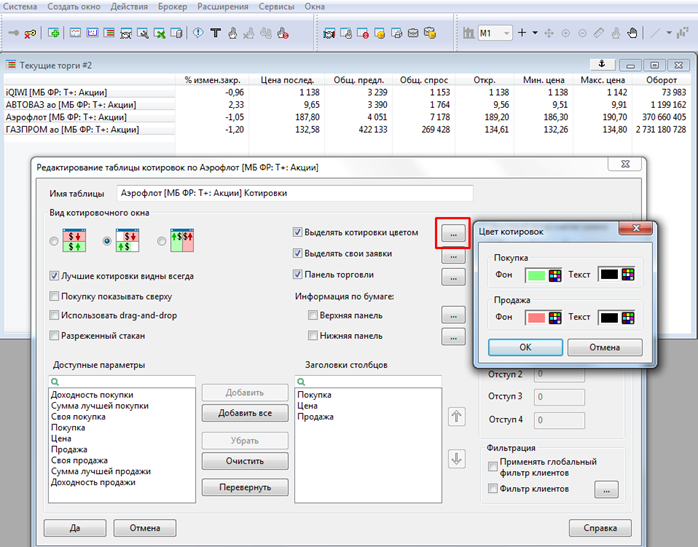Click the chart bars icon before M1
The image size is (698, 547).
pyautogui.click(x=469, y=33)
